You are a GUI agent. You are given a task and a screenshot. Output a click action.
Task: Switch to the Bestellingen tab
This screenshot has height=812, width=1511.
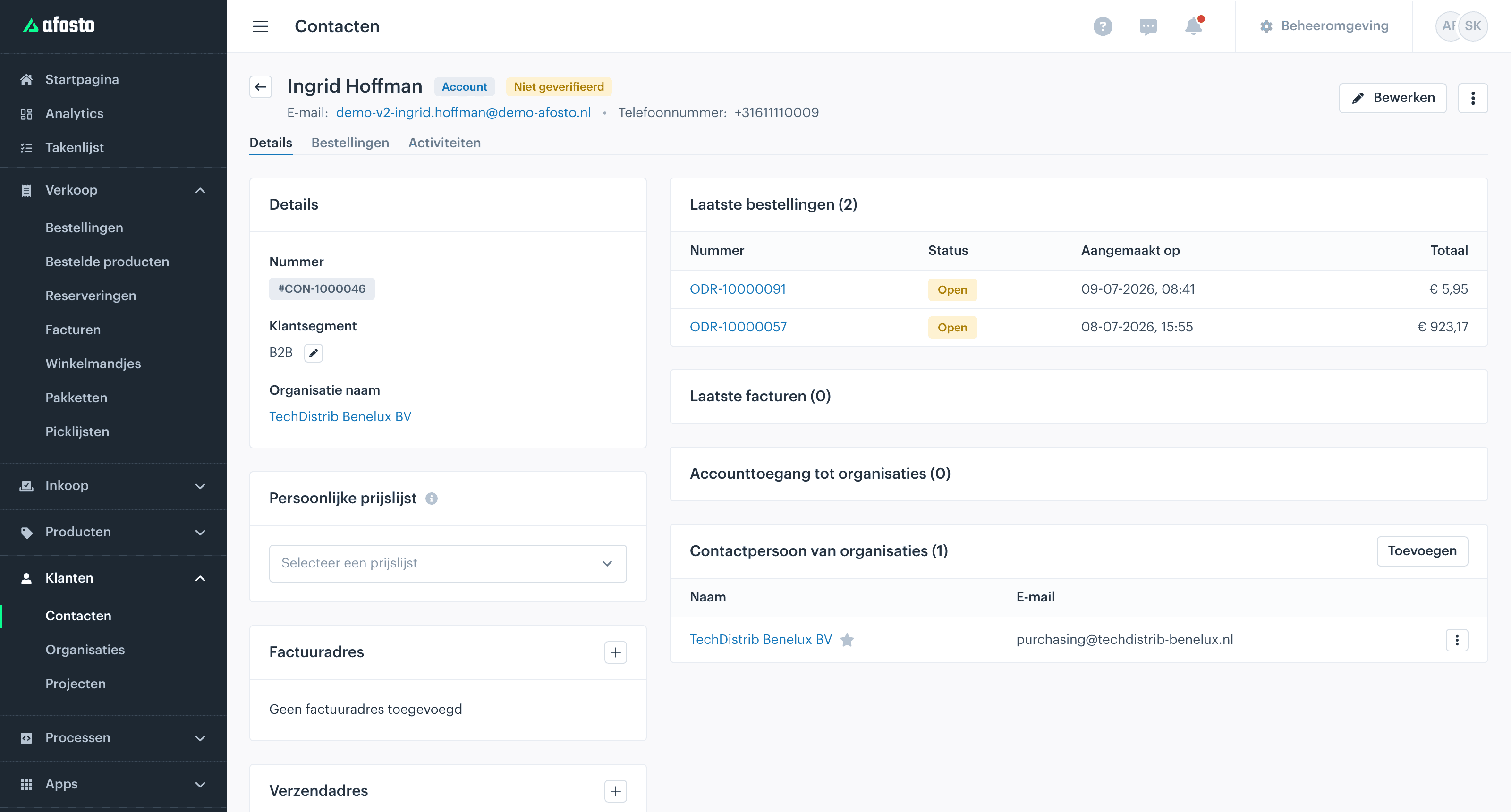pos(350,143)
